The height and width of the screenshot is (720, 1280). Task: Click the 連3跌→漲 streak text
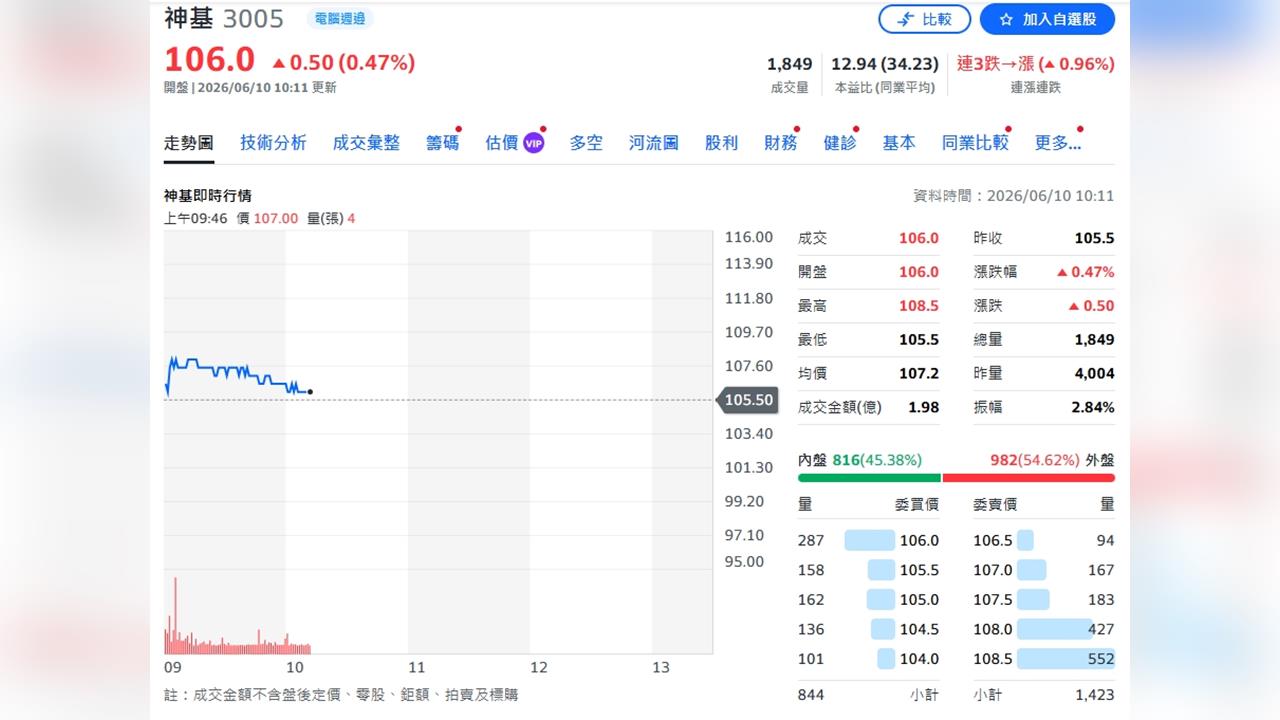[x=1035, y=64]
